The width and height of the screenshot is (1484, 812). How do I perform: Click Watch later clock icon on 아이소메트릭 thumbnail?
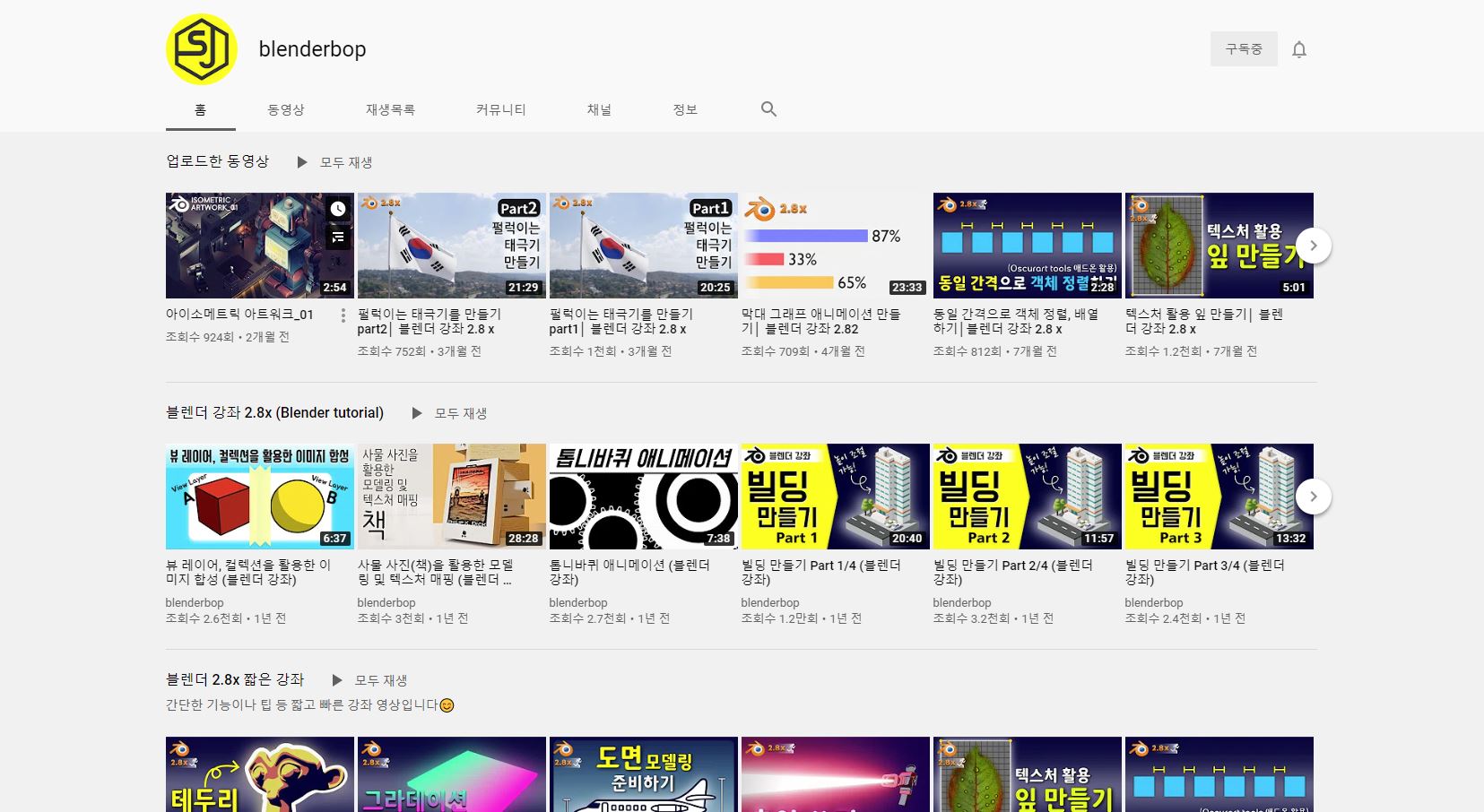click(338, 209)
